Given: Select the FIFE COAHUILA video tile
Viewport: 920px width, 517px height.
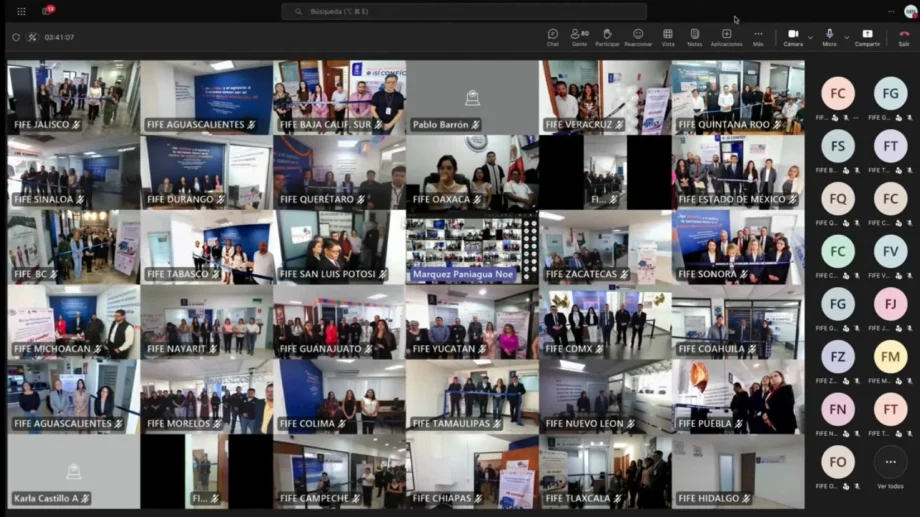Looking at the screenshot, I should (x=738, y=322).
